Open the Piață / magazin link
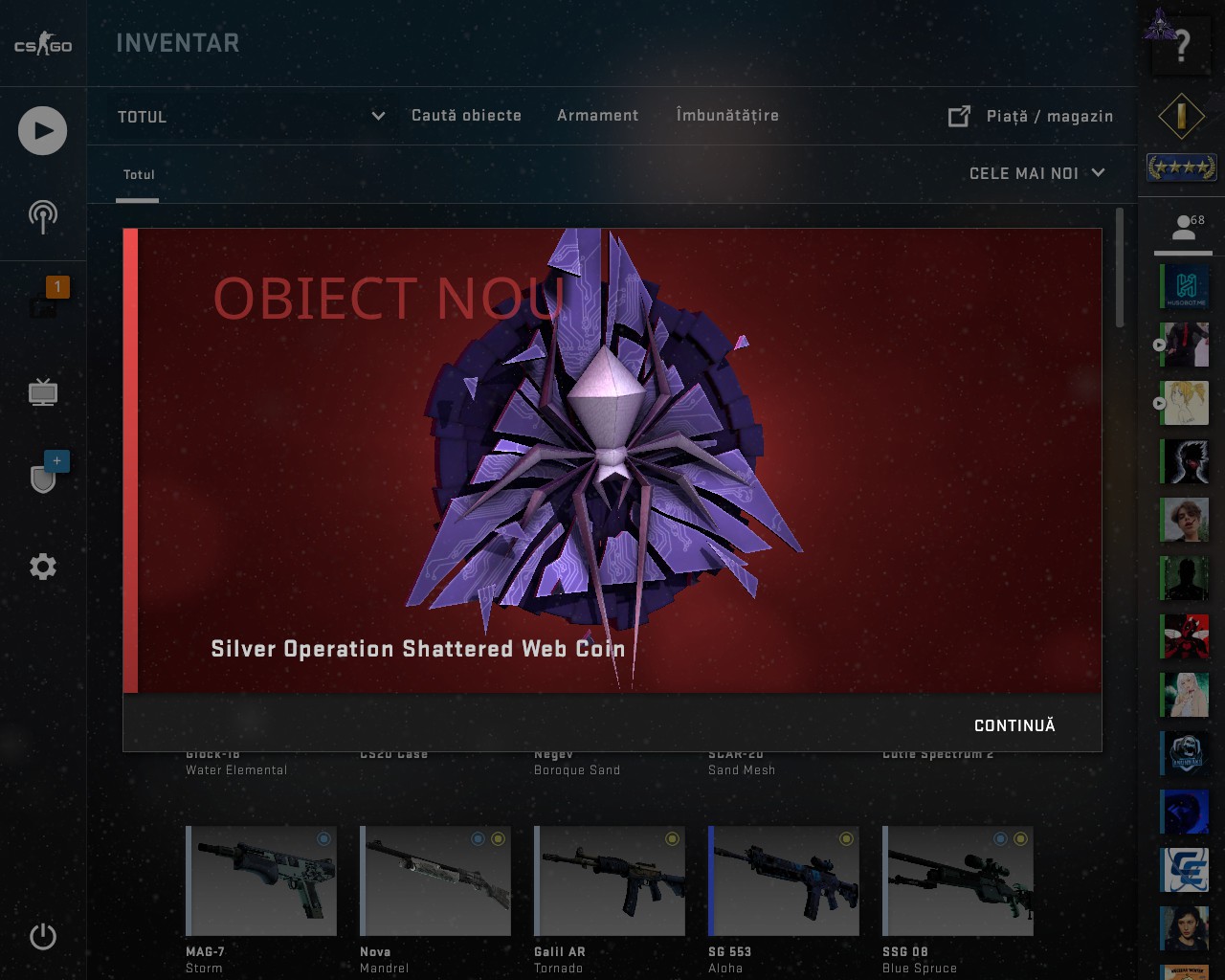This screenshot has height=980, width=1225. pyautogui.click(x=1049, y=116)
